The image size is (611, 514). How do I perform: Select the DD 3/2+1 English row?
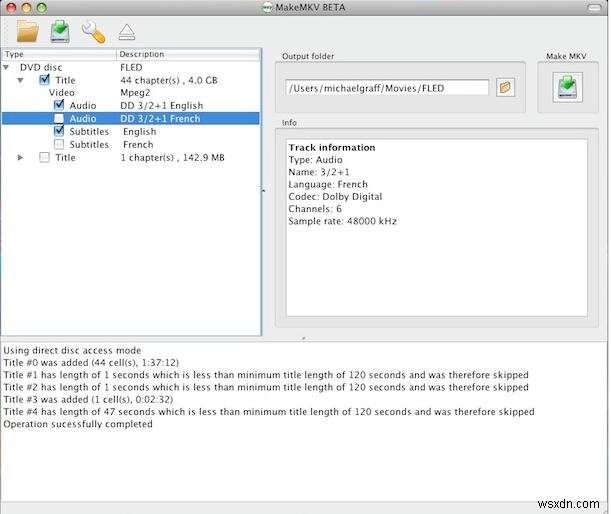[x=131, y=106]
